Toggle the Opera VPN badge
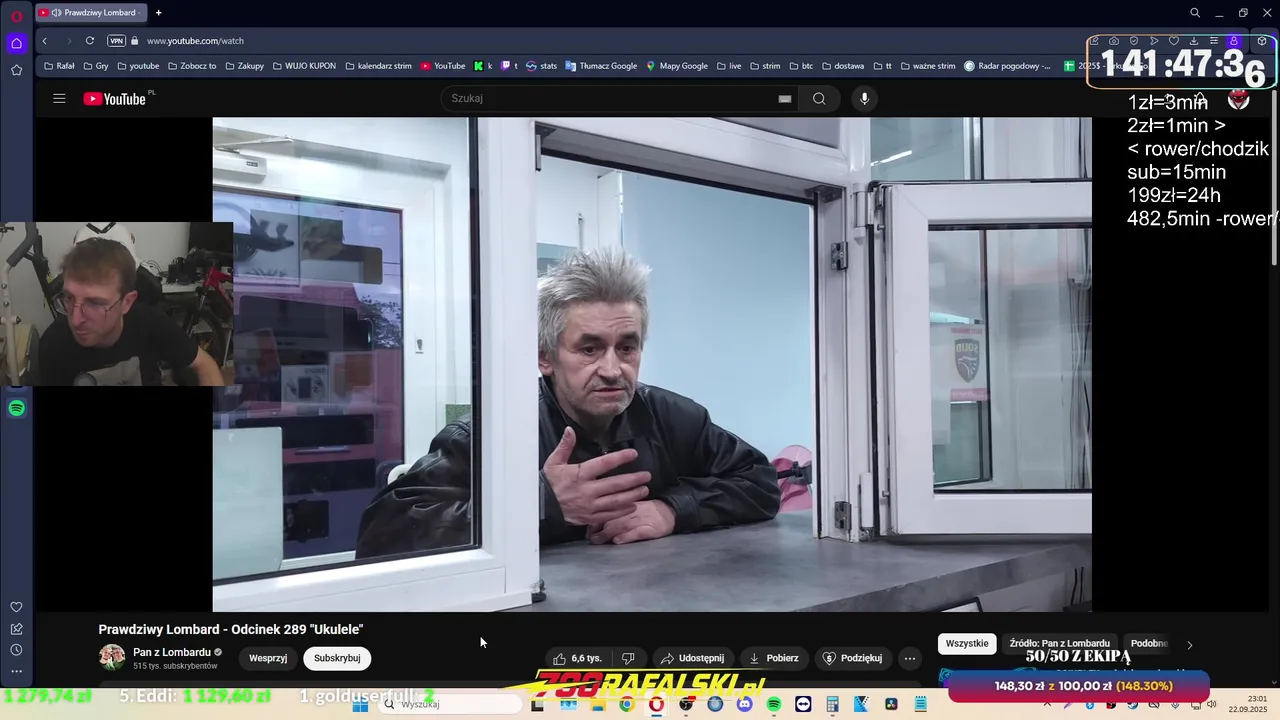The image size is (1280, 720). tap(117, 41)
